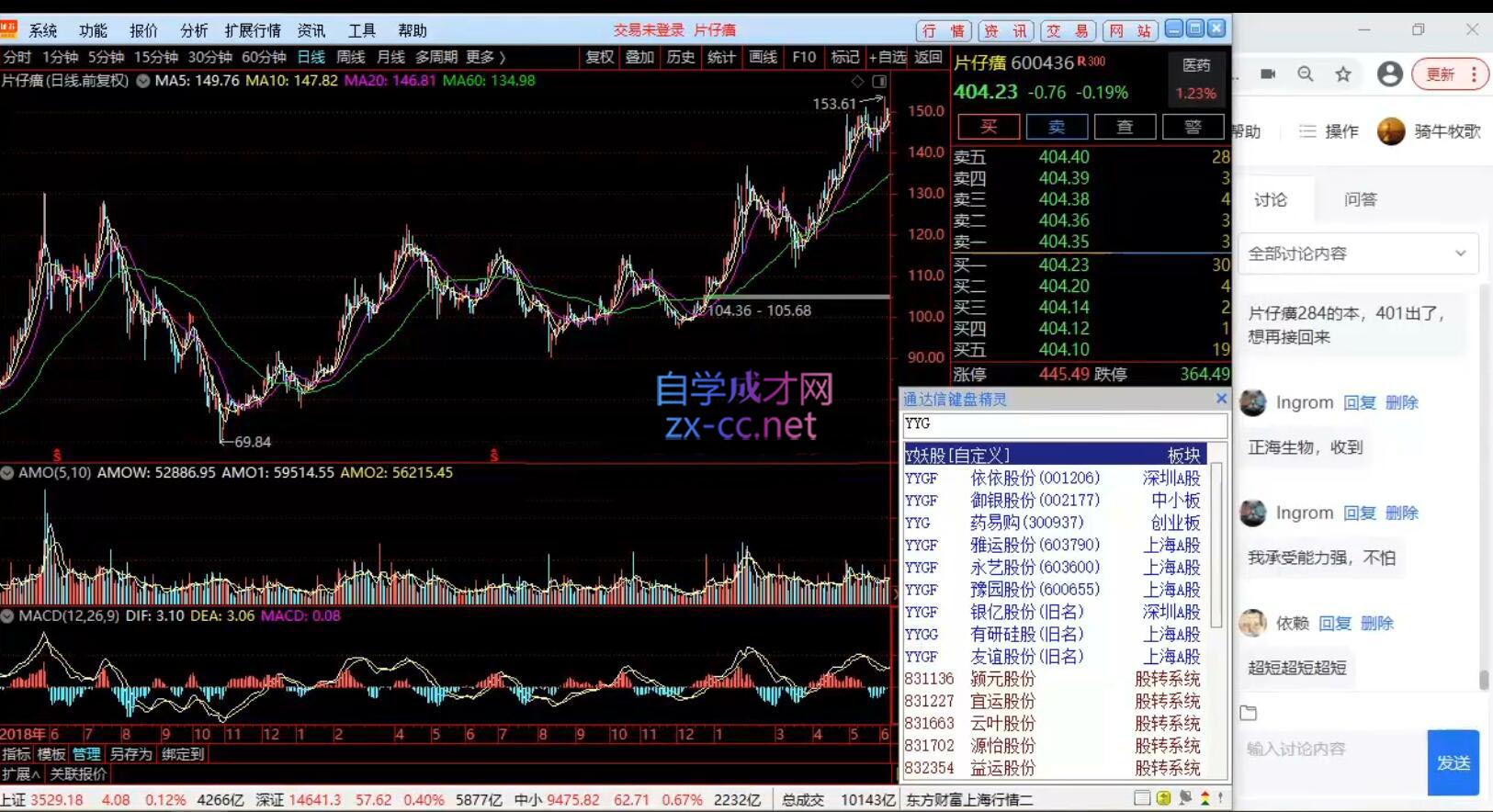The height and width of the screenshot is (812, 1493).
Task: Select 药易购(300937) in result list
Action: pyautogui.click(x=1054, y=523)
